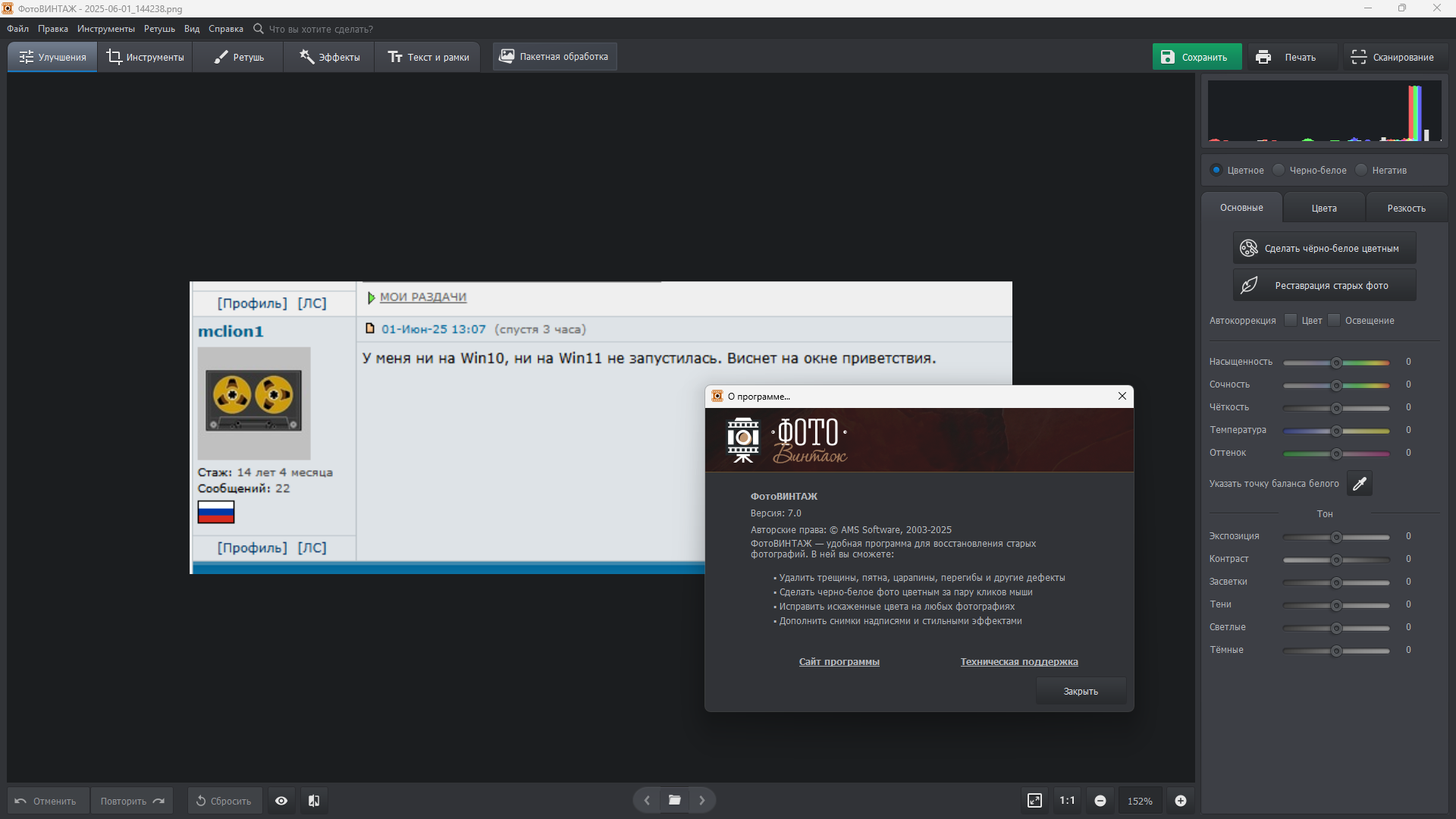The image size is (1456, 819).
Task: Adjust the Оттенок slider
Action: [1336, 453]
